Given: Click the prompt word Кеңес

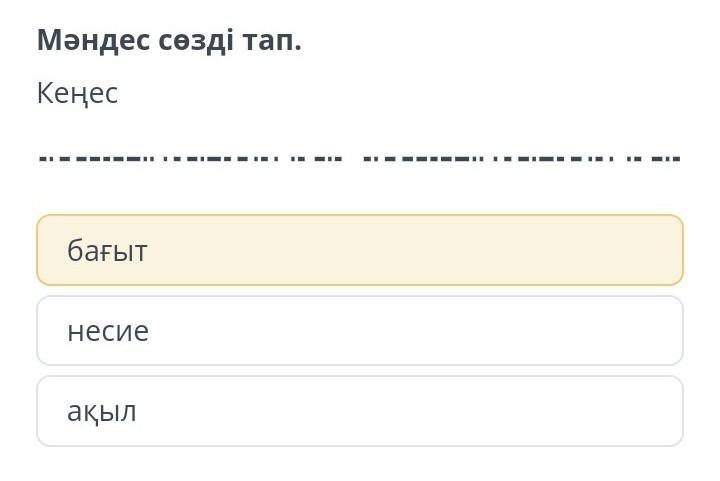Looking at the screenshot, I should (x=77, y=94).
